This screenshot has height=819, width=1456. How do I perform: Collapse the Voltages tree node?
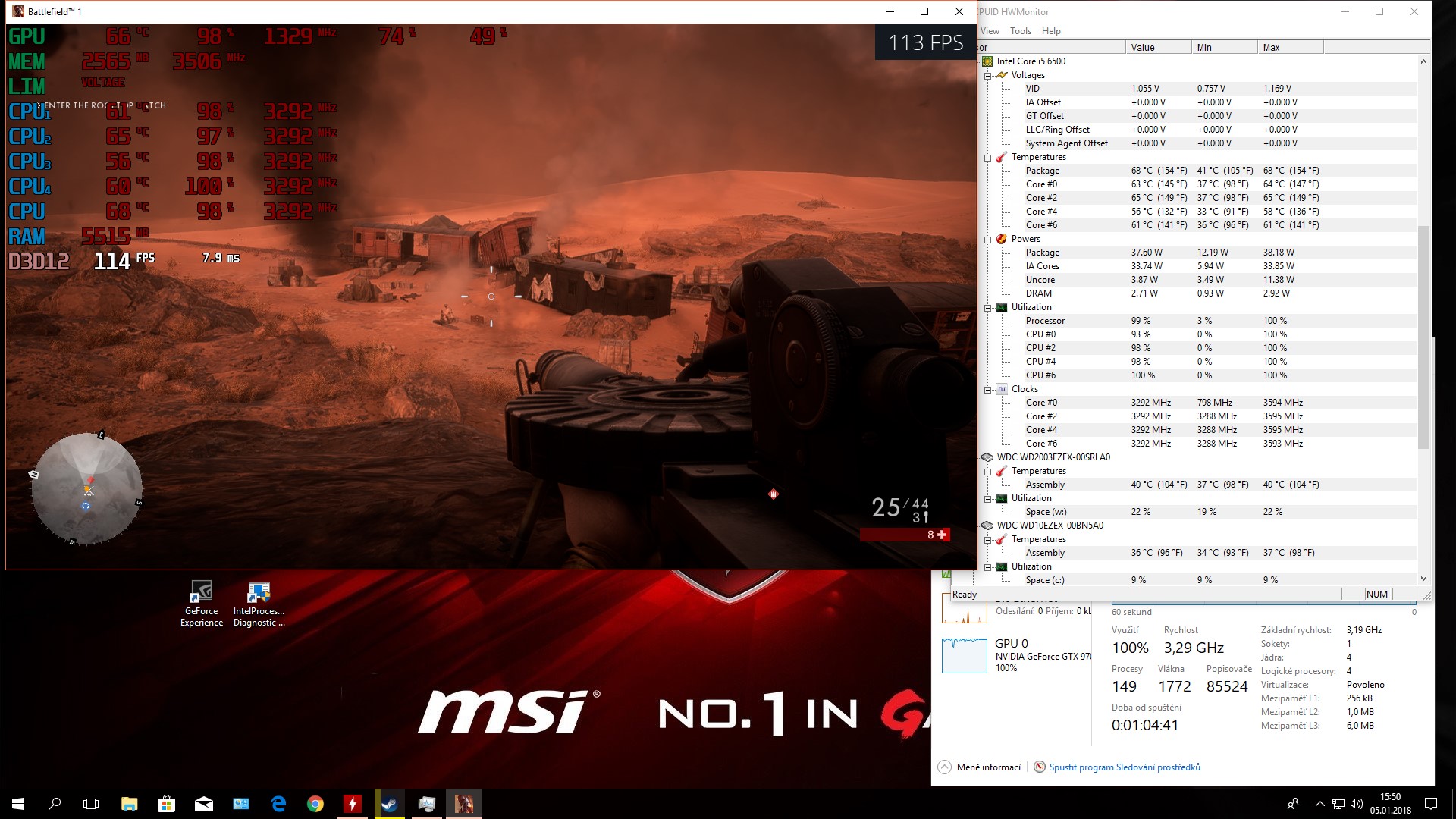(988, 75)
